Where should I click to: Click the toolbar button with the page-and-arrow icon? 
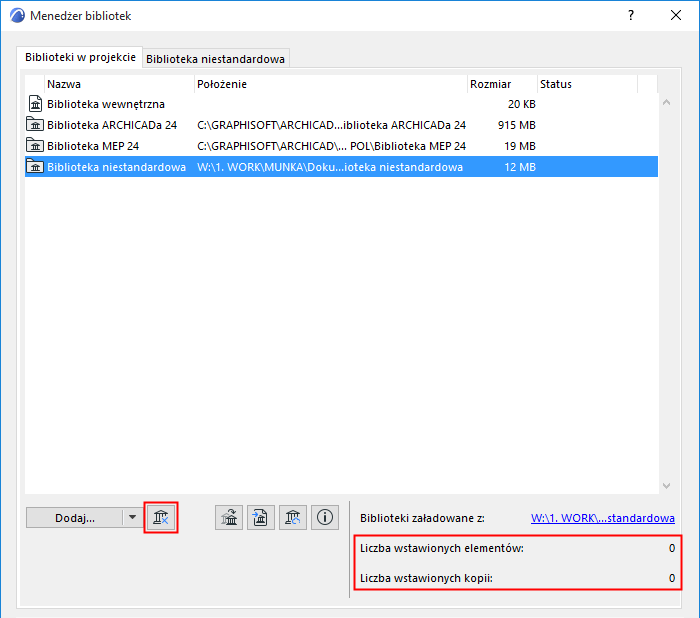(x=261, y=518)
